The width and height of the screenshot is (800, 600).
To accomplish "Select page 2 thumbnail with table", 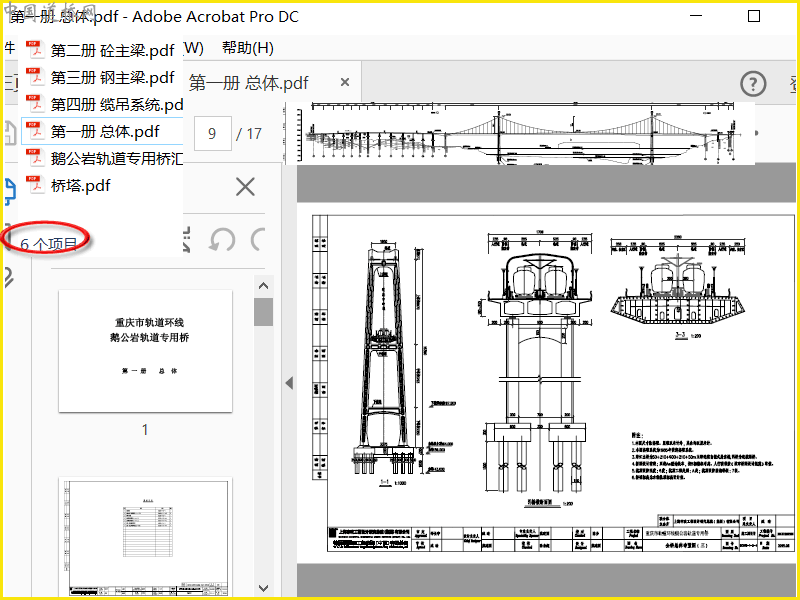I will tap(145, 537).
